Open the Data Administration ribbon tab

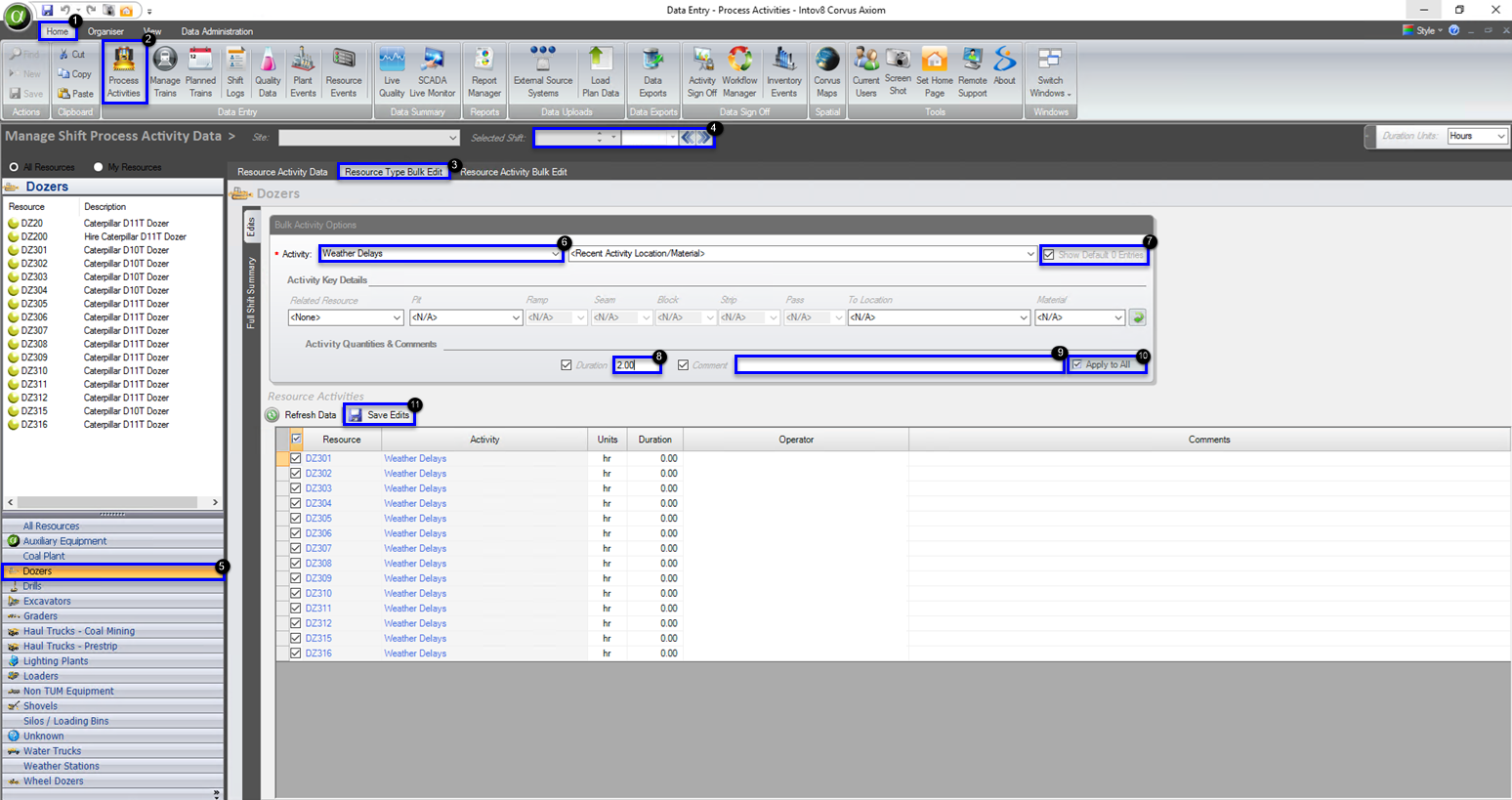point(217,31)
